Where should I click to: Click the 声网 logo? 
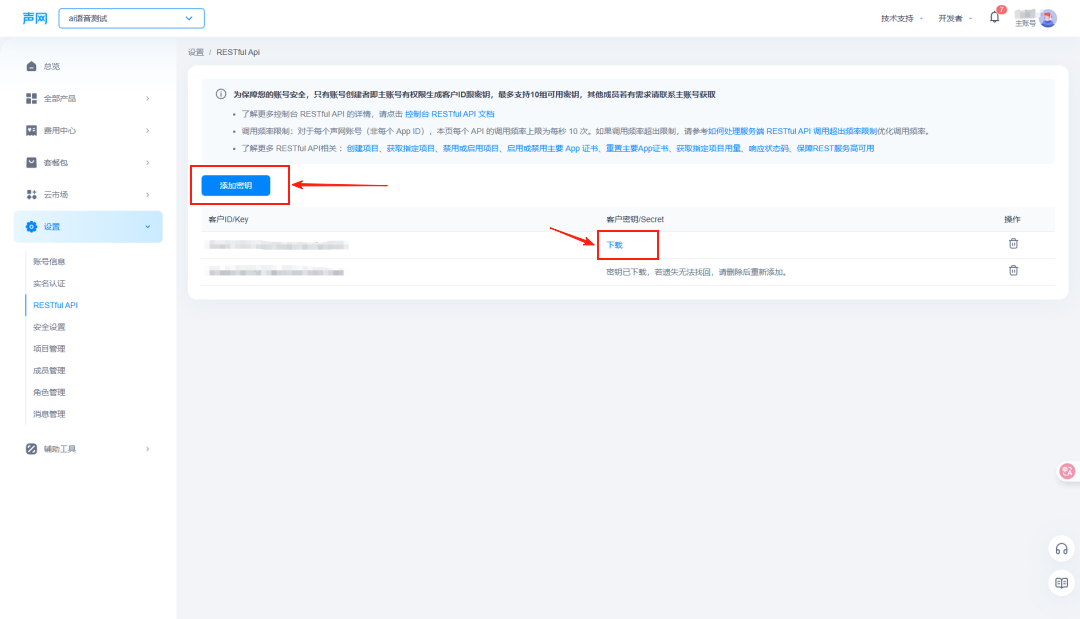click(x=34, y=18)
